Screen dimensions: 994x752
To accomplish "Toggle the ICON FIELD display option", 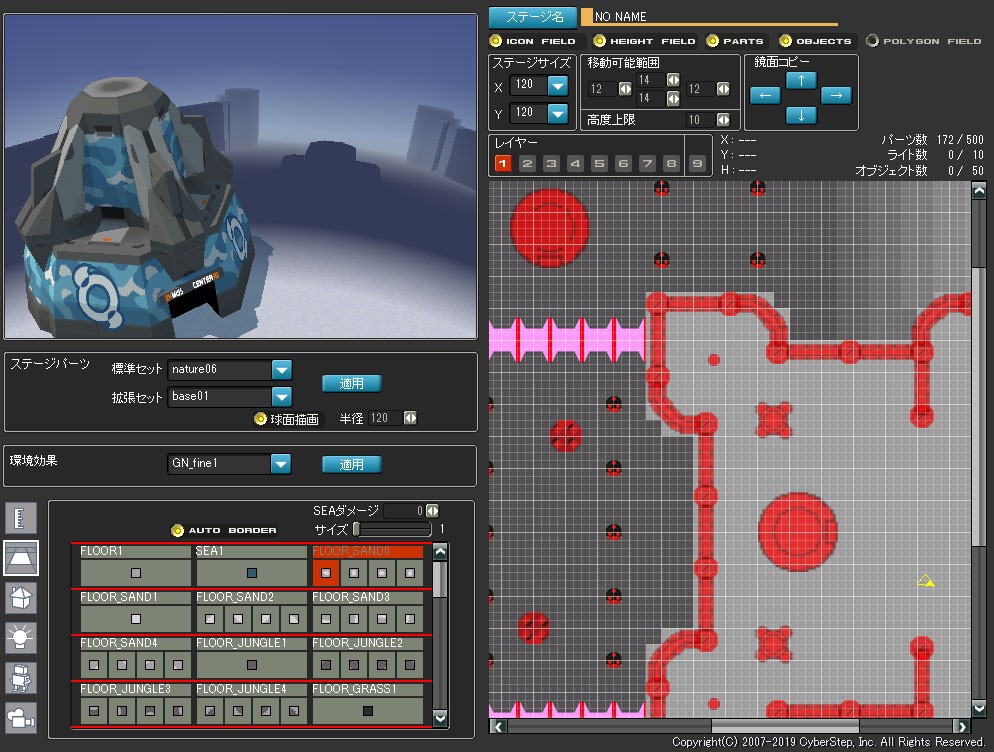I will tap(533, 41).
